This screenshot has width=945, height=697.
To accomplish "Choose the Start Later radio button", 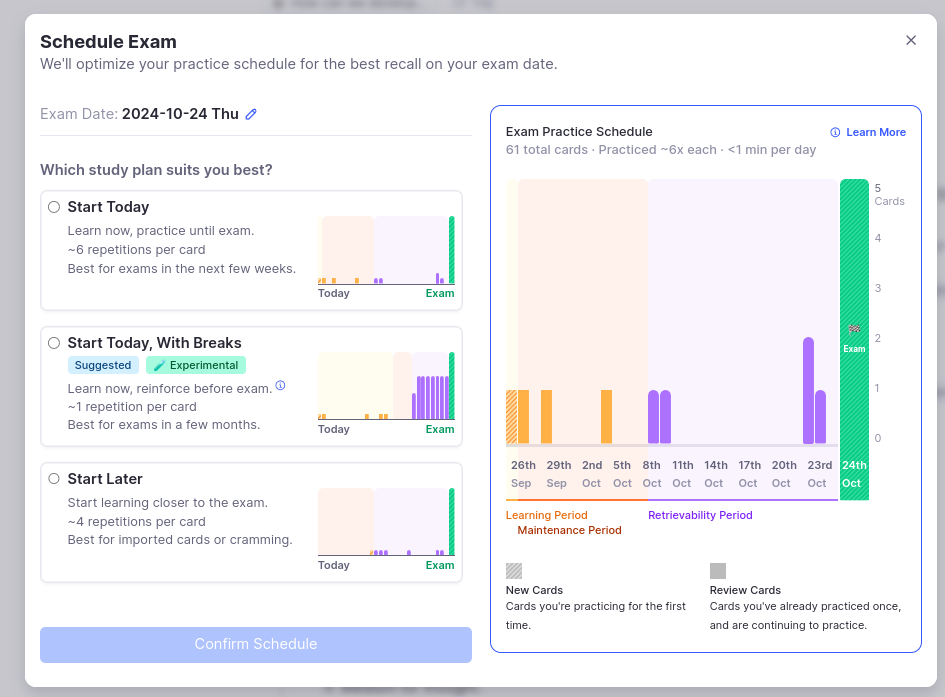I will (x=54, y=479).
